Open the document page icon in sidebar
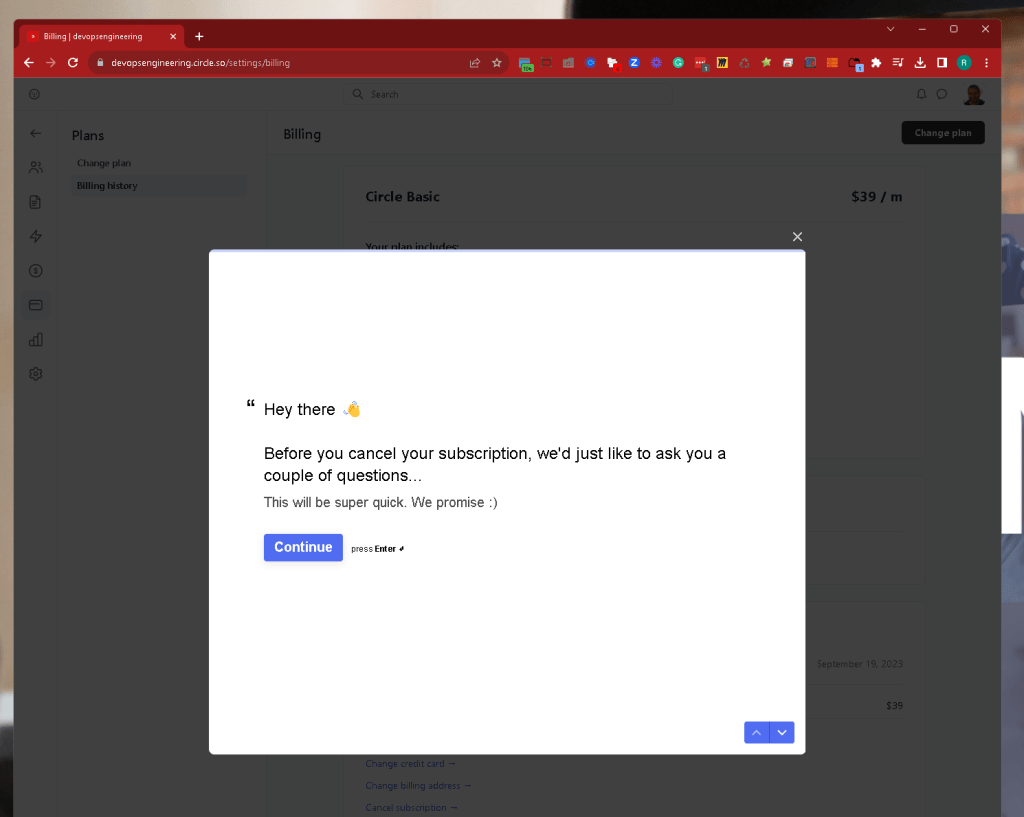1024x817 pixels. coord(36,202)
